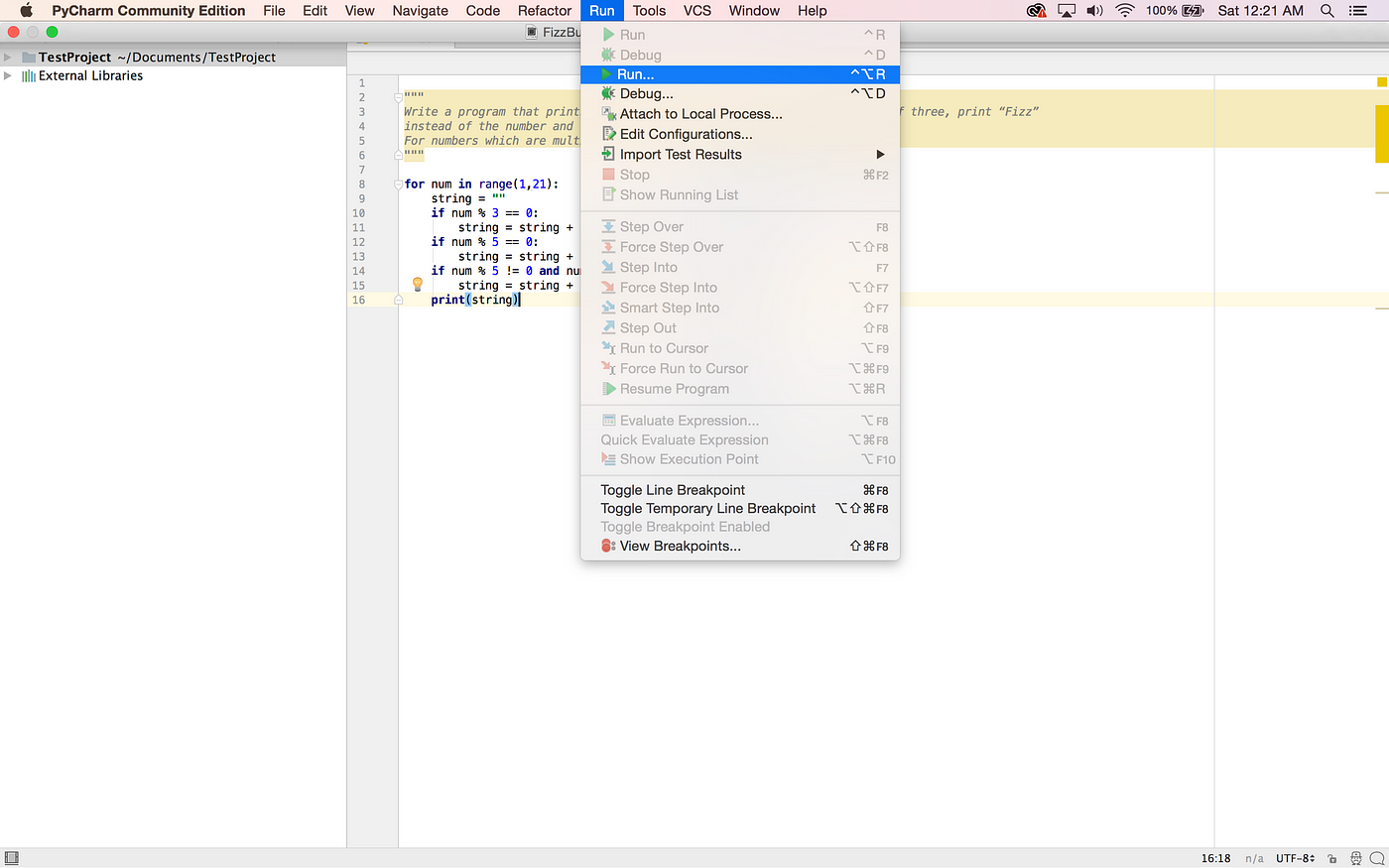Screen dimensions: 1389x868
Task: Click disabled Toggle Breakpoint Enabled item
Action: [x=740, y=527]
